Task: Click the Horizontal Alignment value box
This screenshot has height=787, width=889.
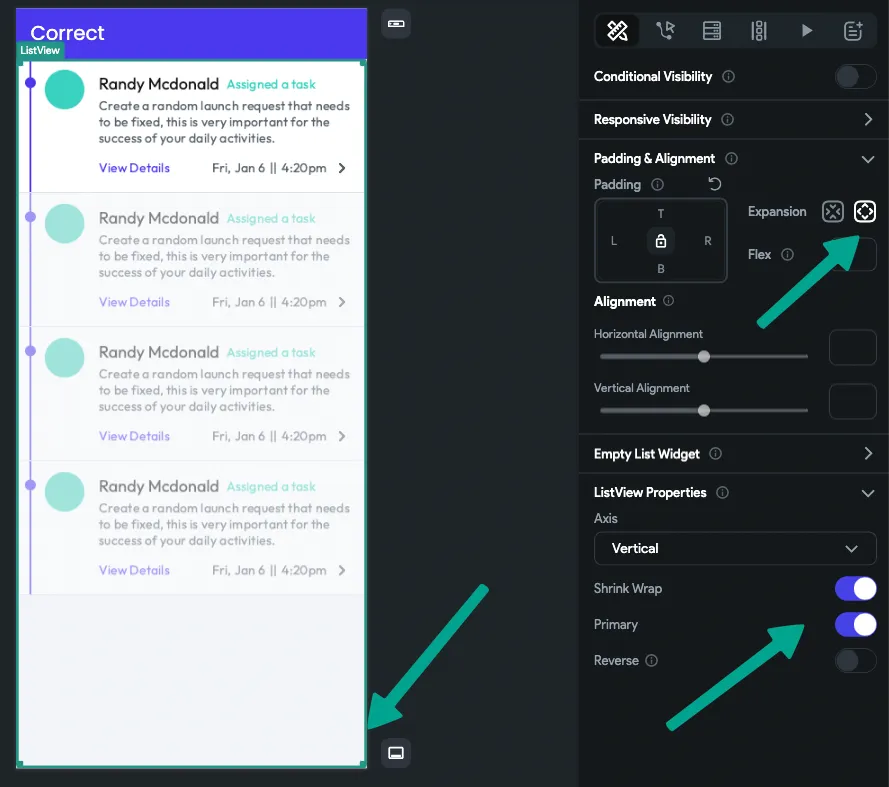Action: coord(853,347)
